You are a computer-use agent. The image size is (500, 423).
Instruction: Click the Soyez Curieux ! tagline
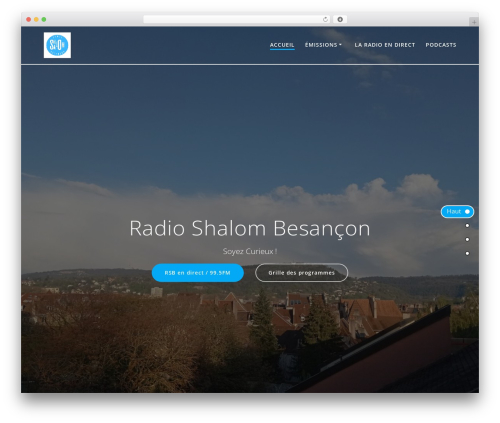click(x=250, y=251)
